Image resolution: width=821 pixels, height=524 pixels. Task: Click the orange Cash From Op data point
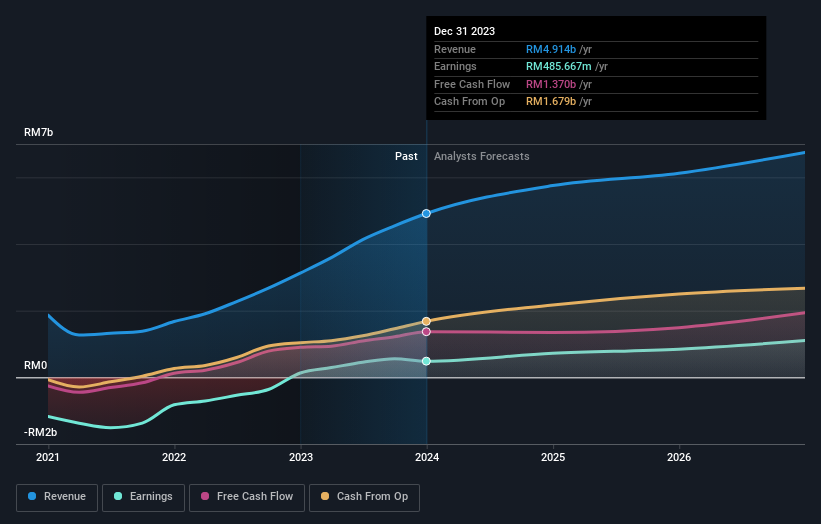(426, 321)
